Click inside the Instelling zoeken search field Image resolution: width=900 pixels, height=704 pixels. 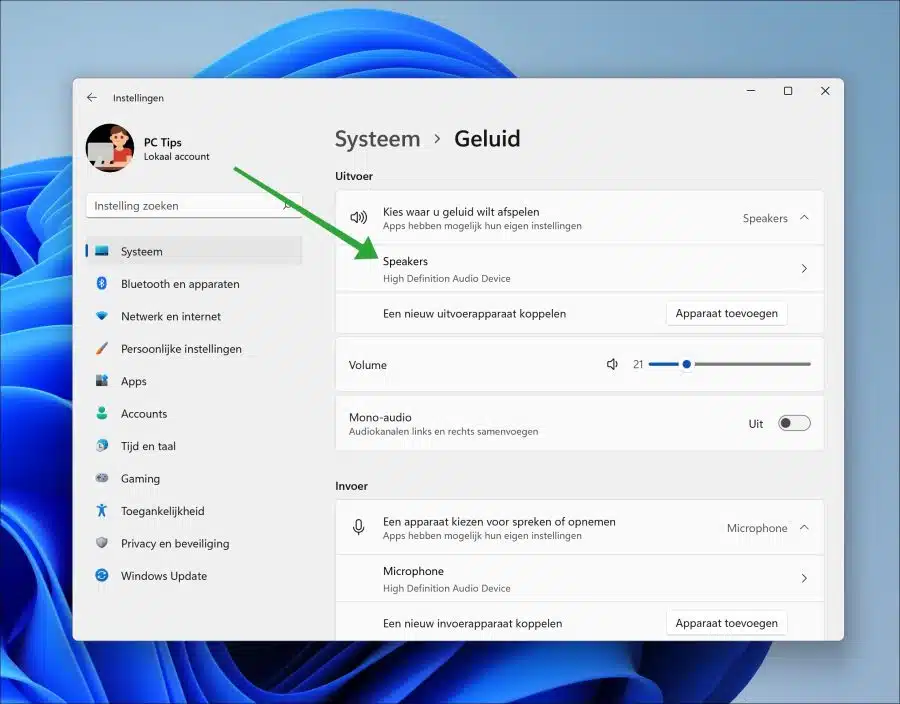point(194,205)
